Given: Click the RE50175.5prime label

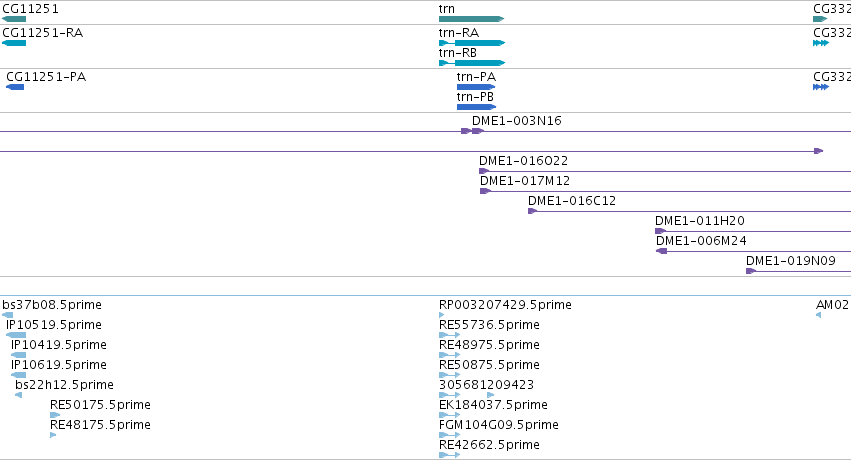Looking at the screenshot, I should tap(100, 405).
